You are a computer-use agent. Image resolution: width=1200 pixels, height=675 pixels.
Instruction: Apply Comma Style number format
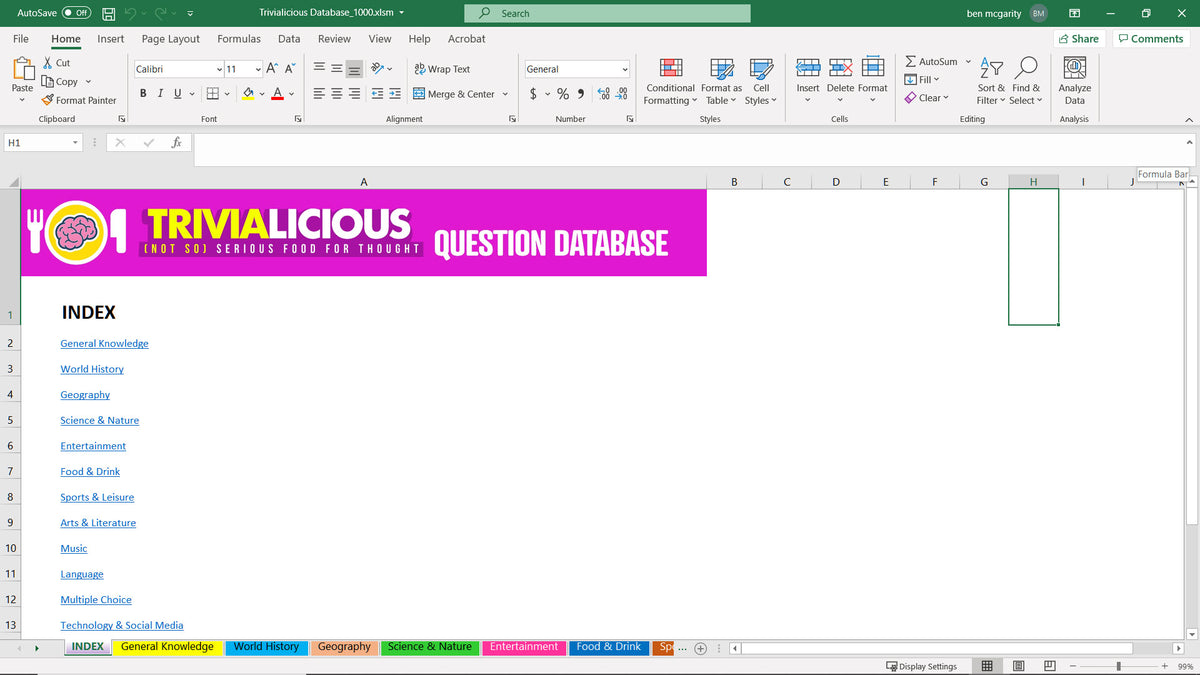click(x=581, y=93)
